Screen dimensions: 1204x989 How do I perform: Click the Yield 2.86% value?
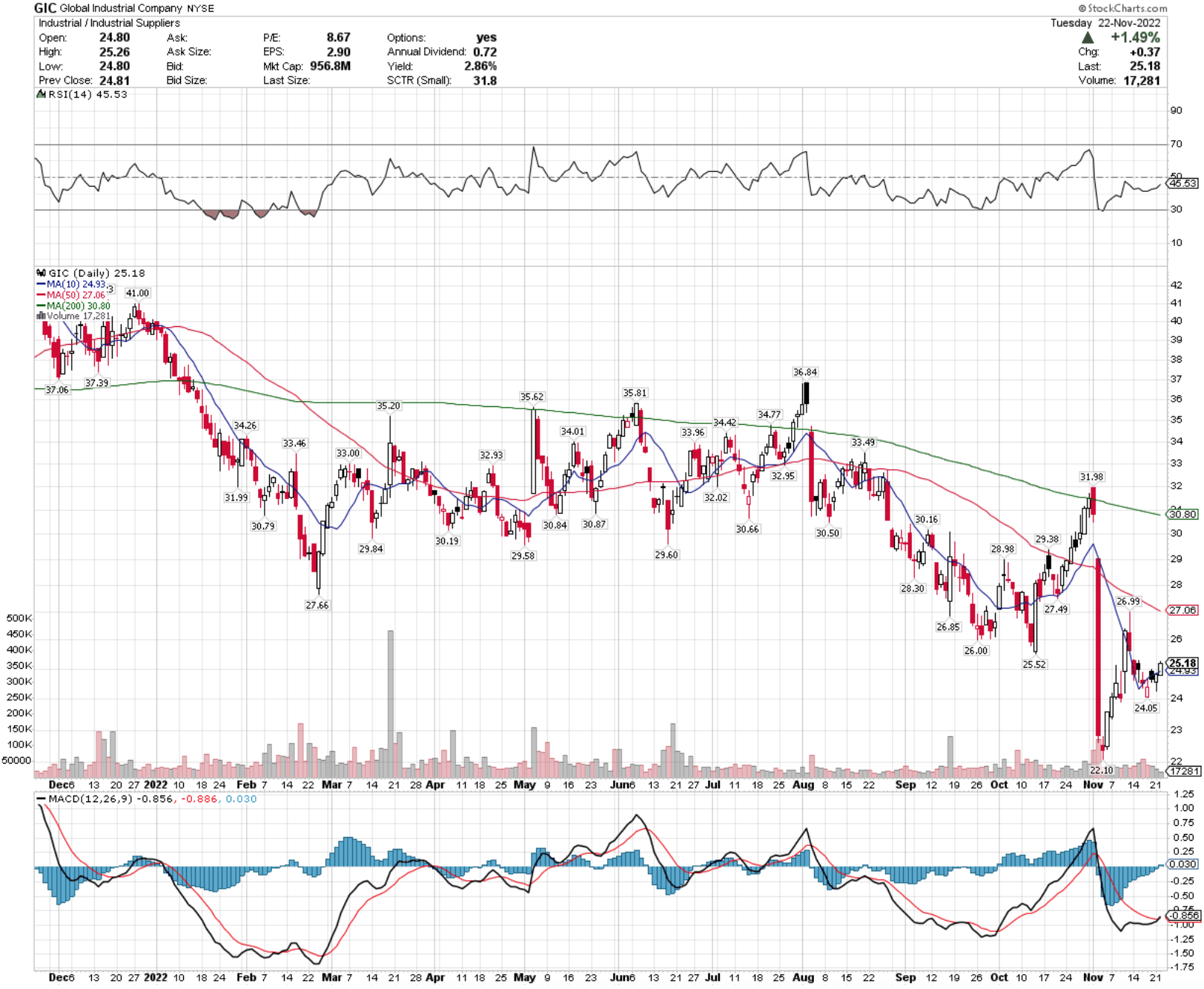click(480, 66)
